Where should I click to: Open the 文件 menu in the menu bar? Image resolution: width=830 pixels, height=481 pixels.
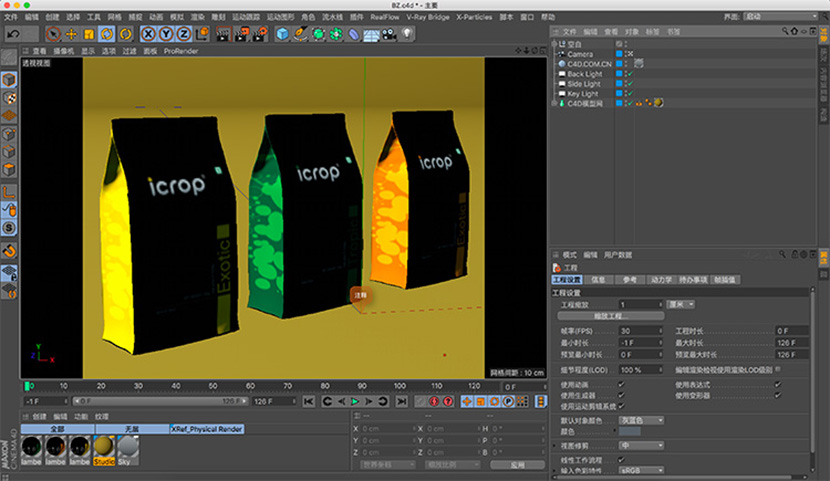11,17
